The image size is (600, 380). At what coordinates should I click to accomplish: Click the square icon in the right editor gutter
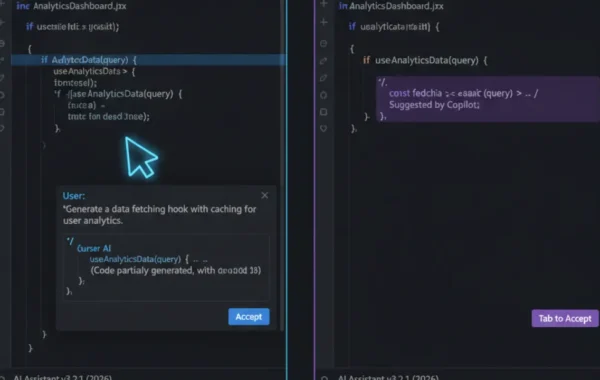coord(324,112)
